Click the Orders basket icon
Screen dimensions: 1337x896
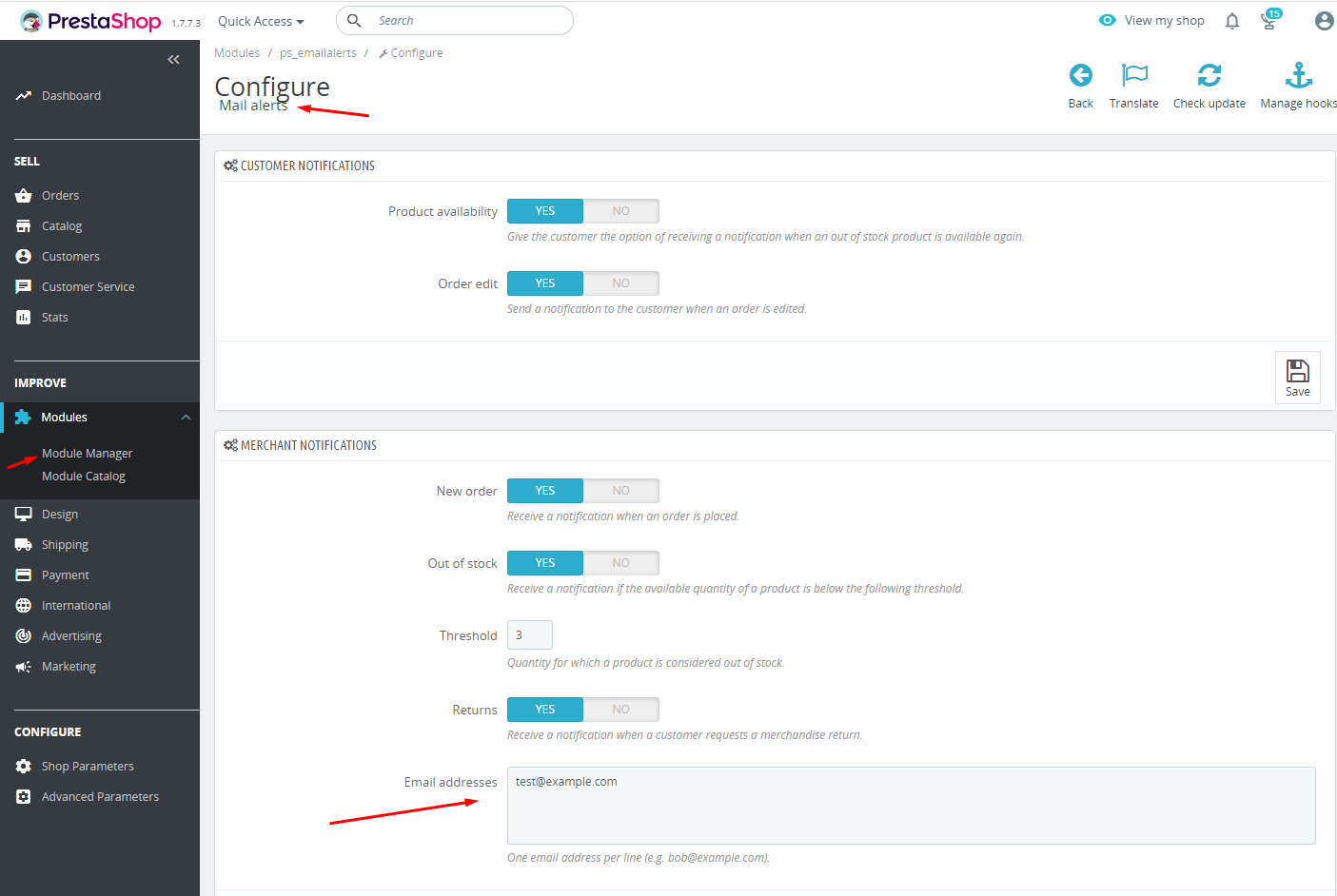tap(24, 196)
